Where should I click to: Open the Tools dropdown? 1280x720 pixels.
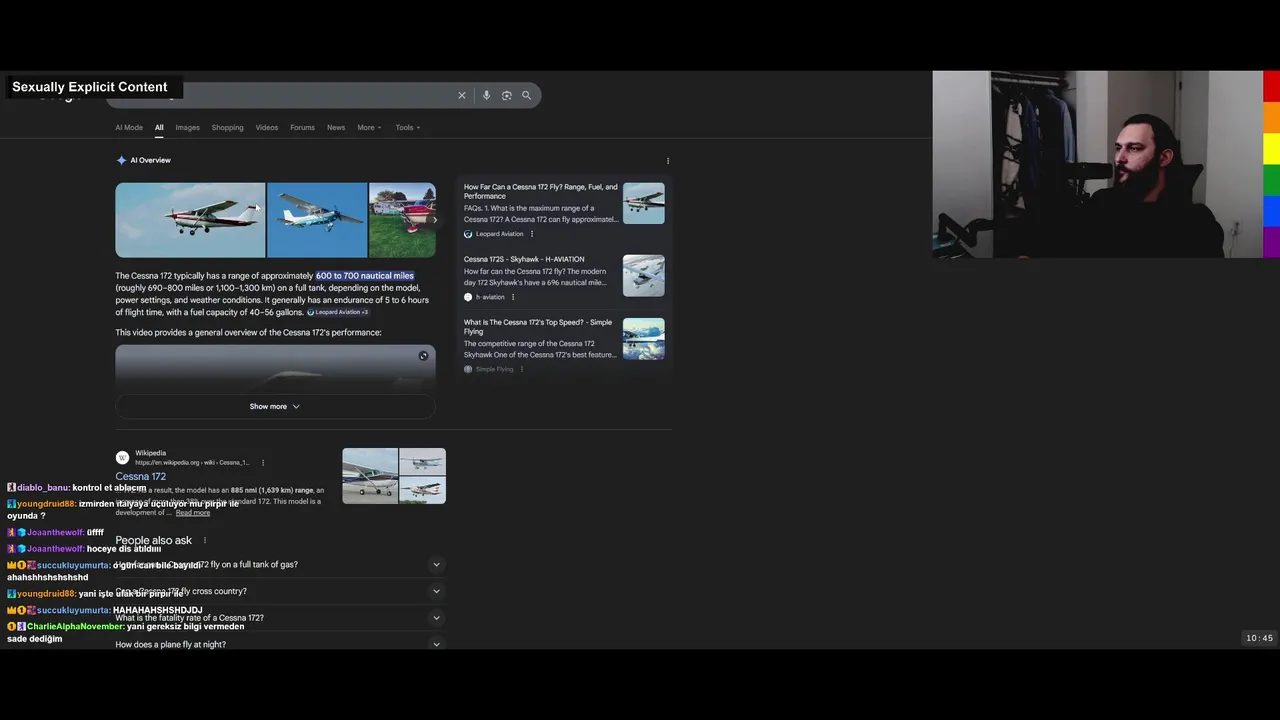click(x=407, y=127)
